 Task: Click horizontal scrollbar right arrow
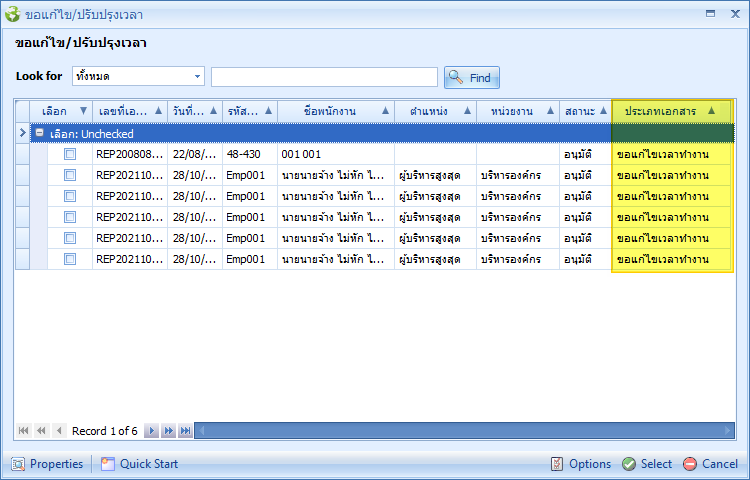(728, 431)
